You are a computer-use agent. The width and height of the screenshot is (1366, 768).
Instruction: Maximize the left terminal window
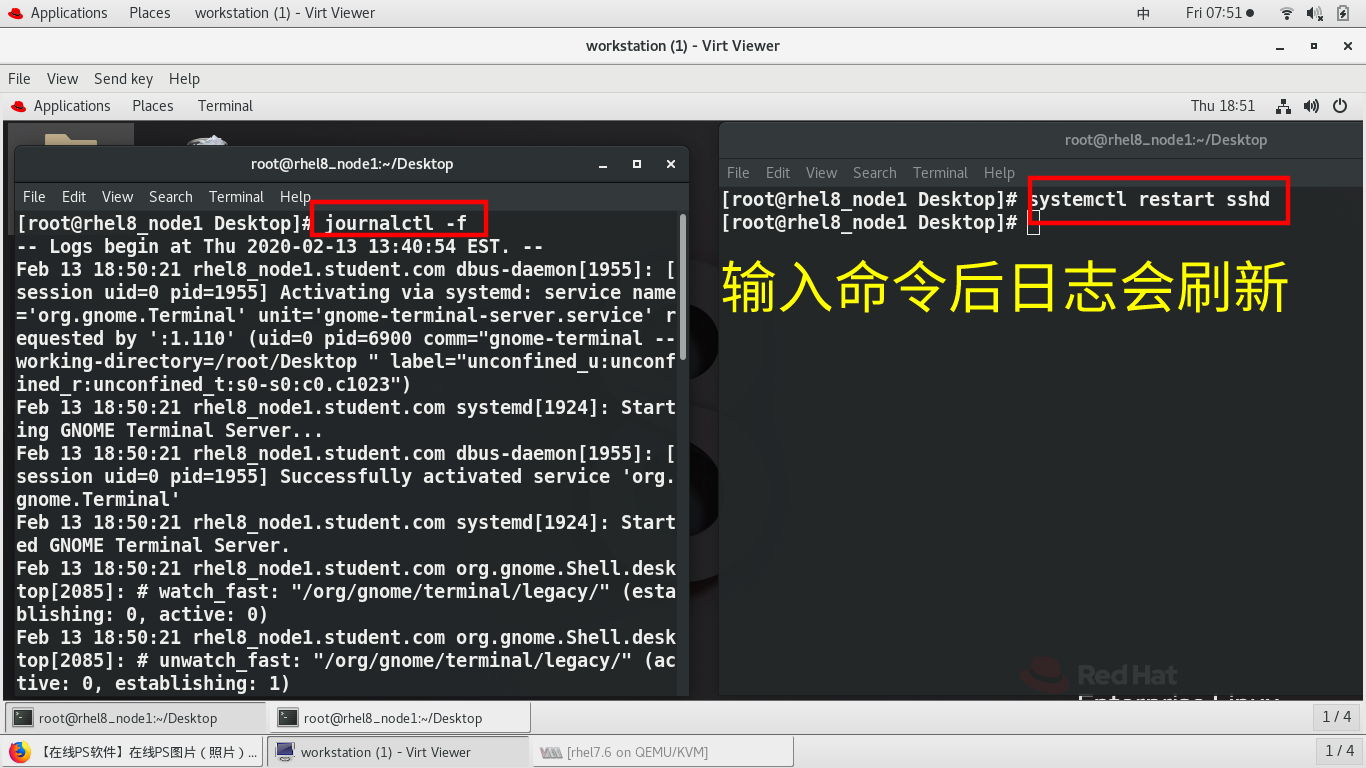[636, 164]
